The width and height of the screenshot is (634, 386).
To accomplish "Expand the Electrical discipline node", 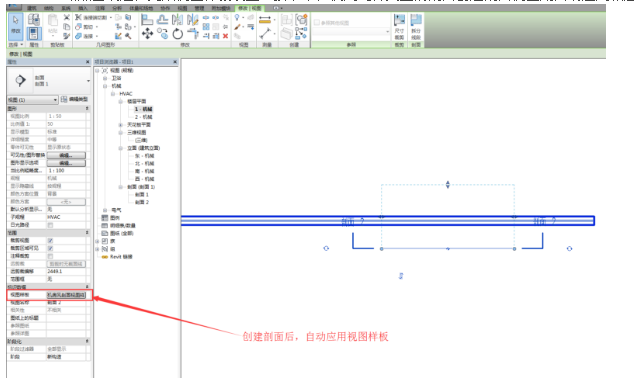I will [105, 210].
